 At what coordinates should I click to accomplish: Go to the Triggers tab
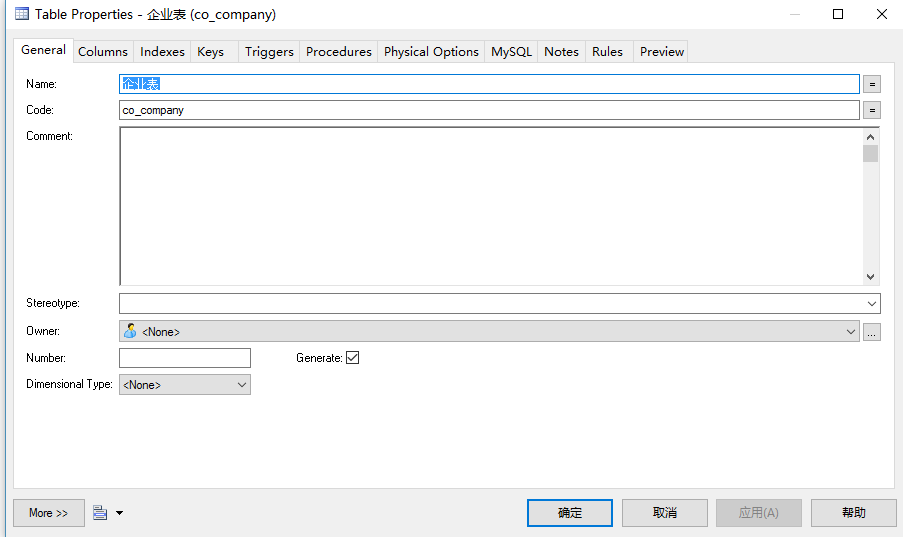[269, 52]
